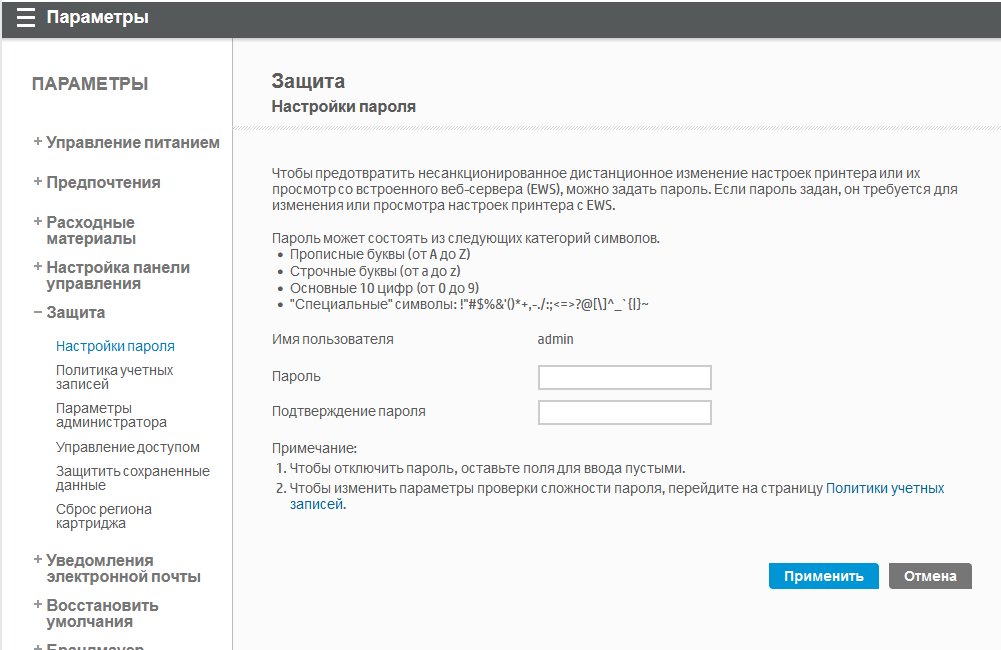Go to Управление доступом
Screen dimensions: 1001x650
[x=128, y=447]
